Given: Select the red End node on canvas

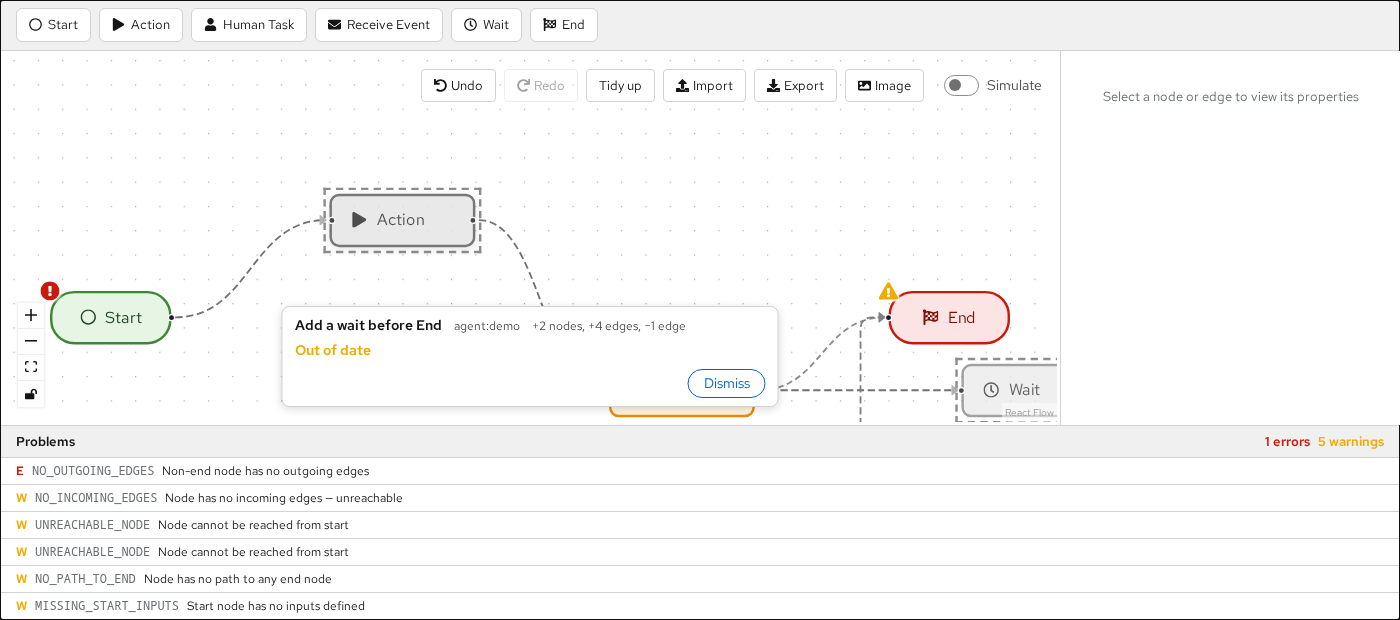Looking at the screenshot, I should pos(949,318).
